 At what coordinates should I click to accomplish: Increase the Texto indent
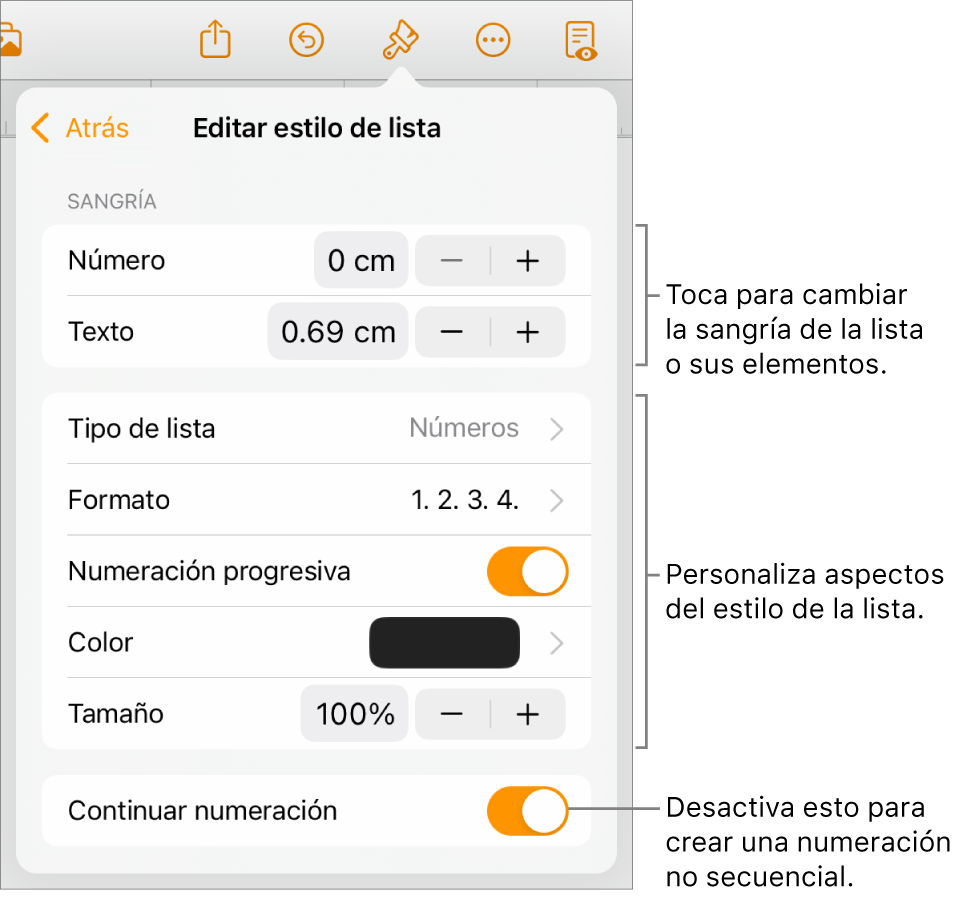pyautogui.click(x=528, y=332)
